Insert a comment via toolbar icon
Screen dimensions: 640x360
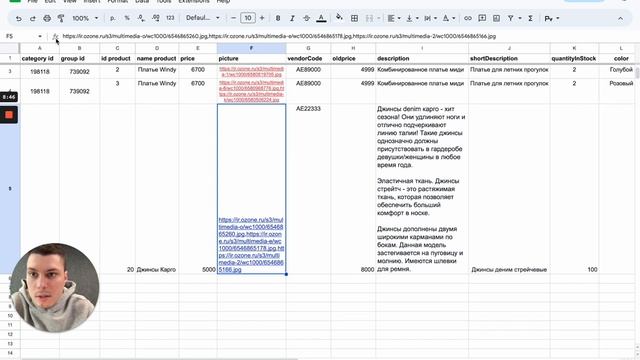tap(482, 18)
